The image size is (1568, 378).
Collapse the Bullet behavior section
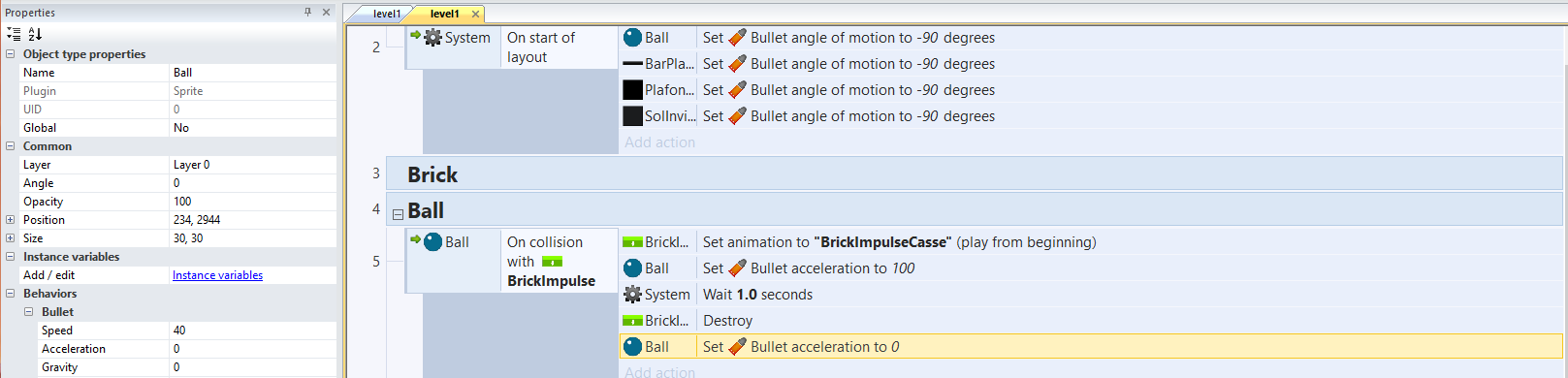pos(28,312)
